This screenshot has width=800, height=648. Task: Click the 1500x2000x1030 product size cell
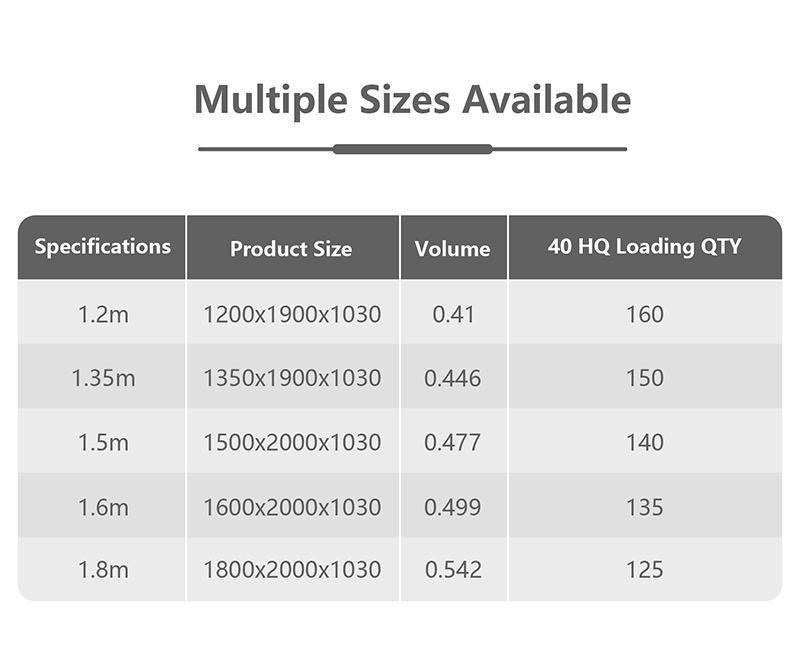(292, 442)
